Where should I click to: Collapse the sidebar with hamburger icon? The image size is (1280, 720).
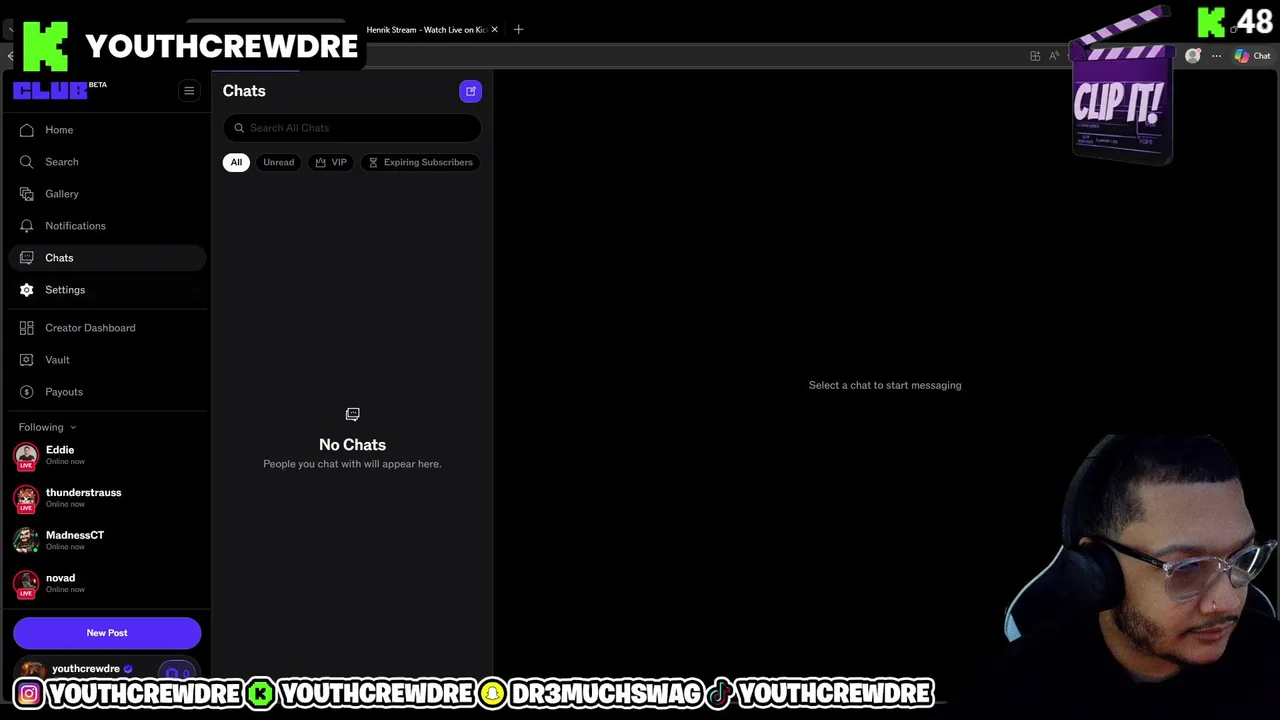189,91
